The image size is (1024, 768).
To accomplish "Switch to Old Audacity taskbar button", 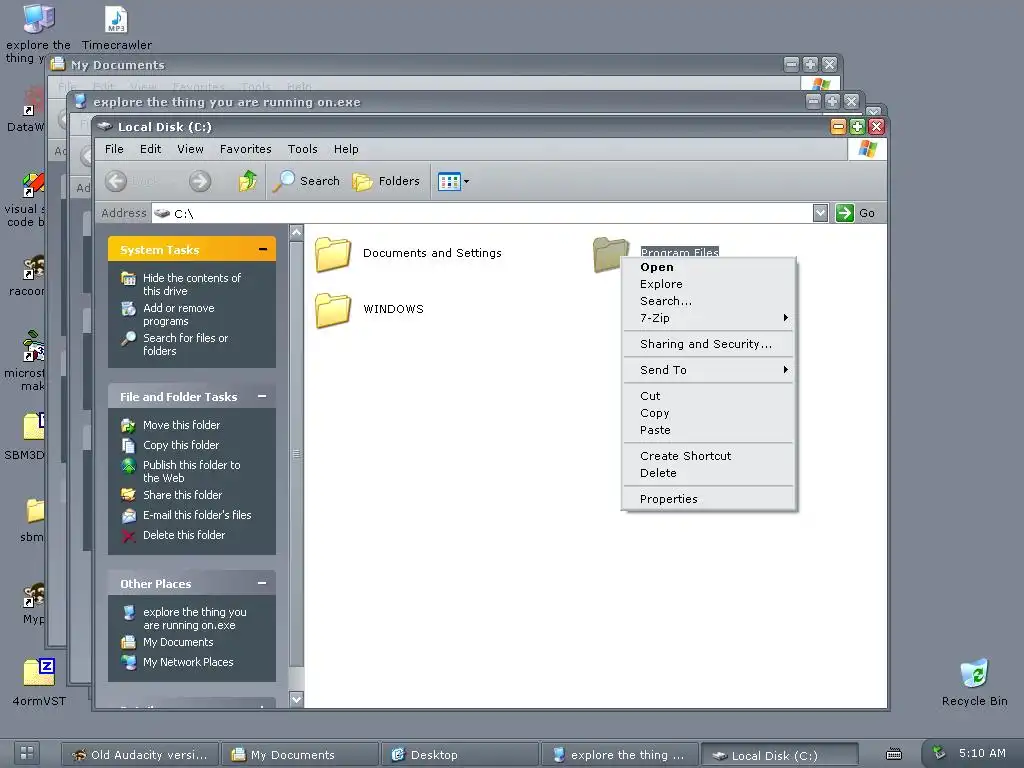I will (140, 755).
